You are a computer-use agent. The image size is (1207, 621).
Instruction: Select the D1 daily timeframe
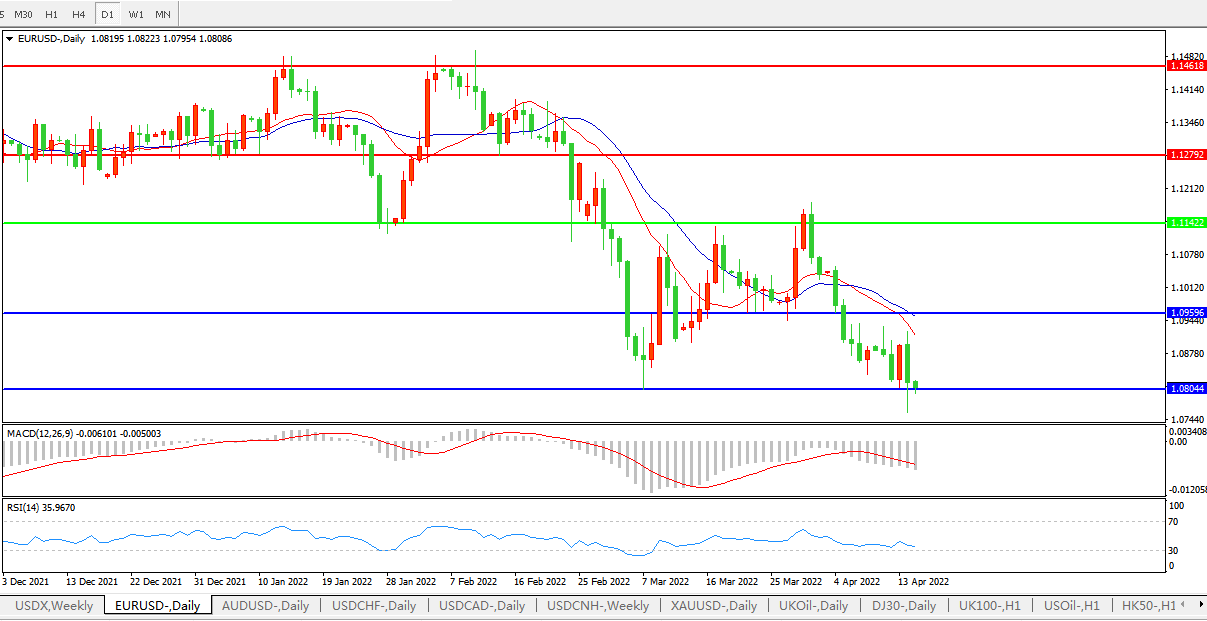[x=107, y=14]
